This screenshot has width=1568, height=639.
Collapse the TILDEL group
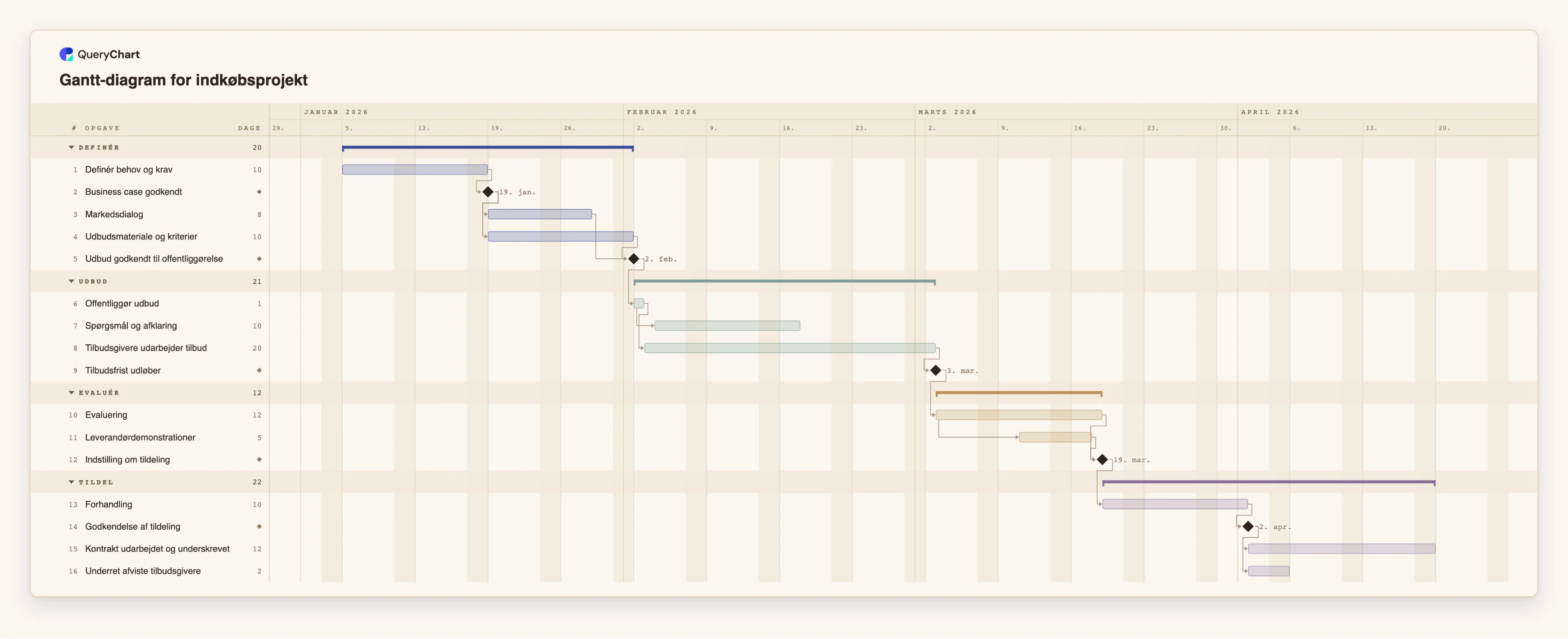pyautogui.click(x=71, y=481)
